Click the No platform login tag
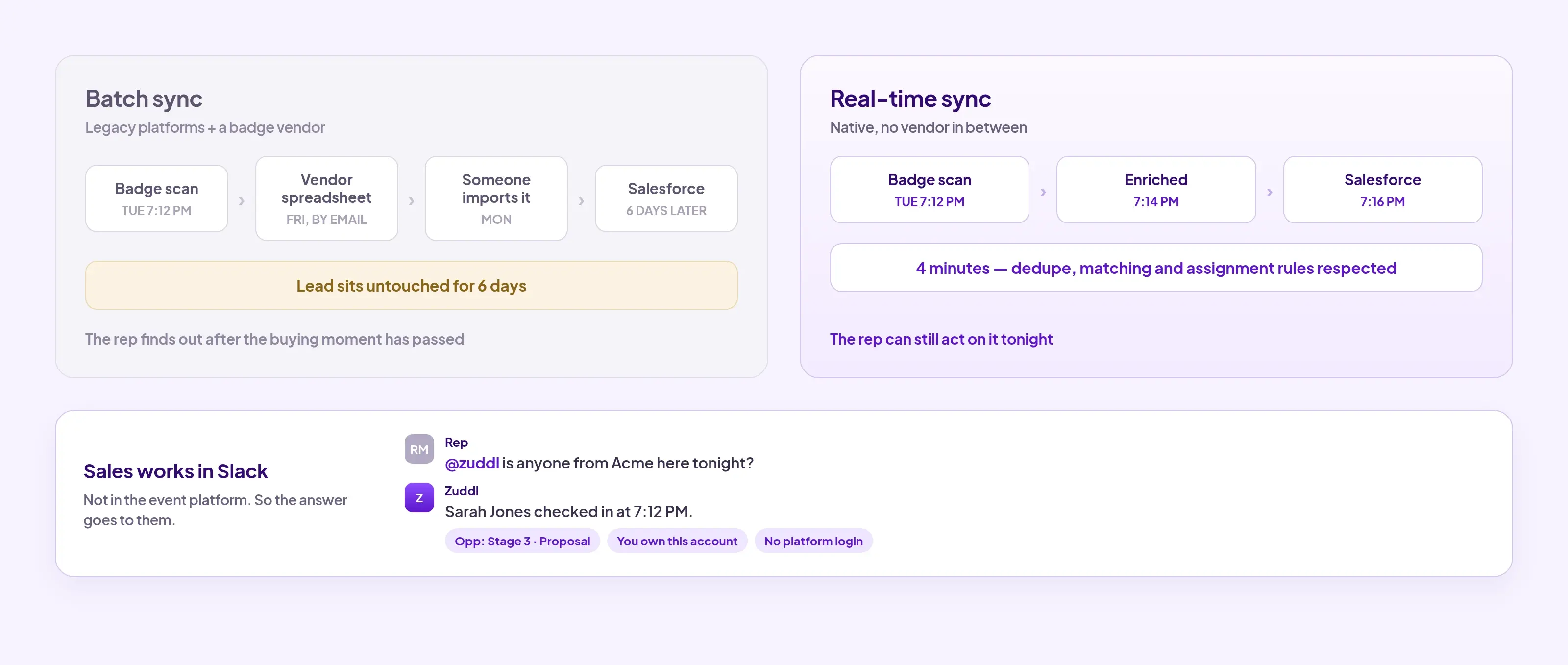 [813, 541]
